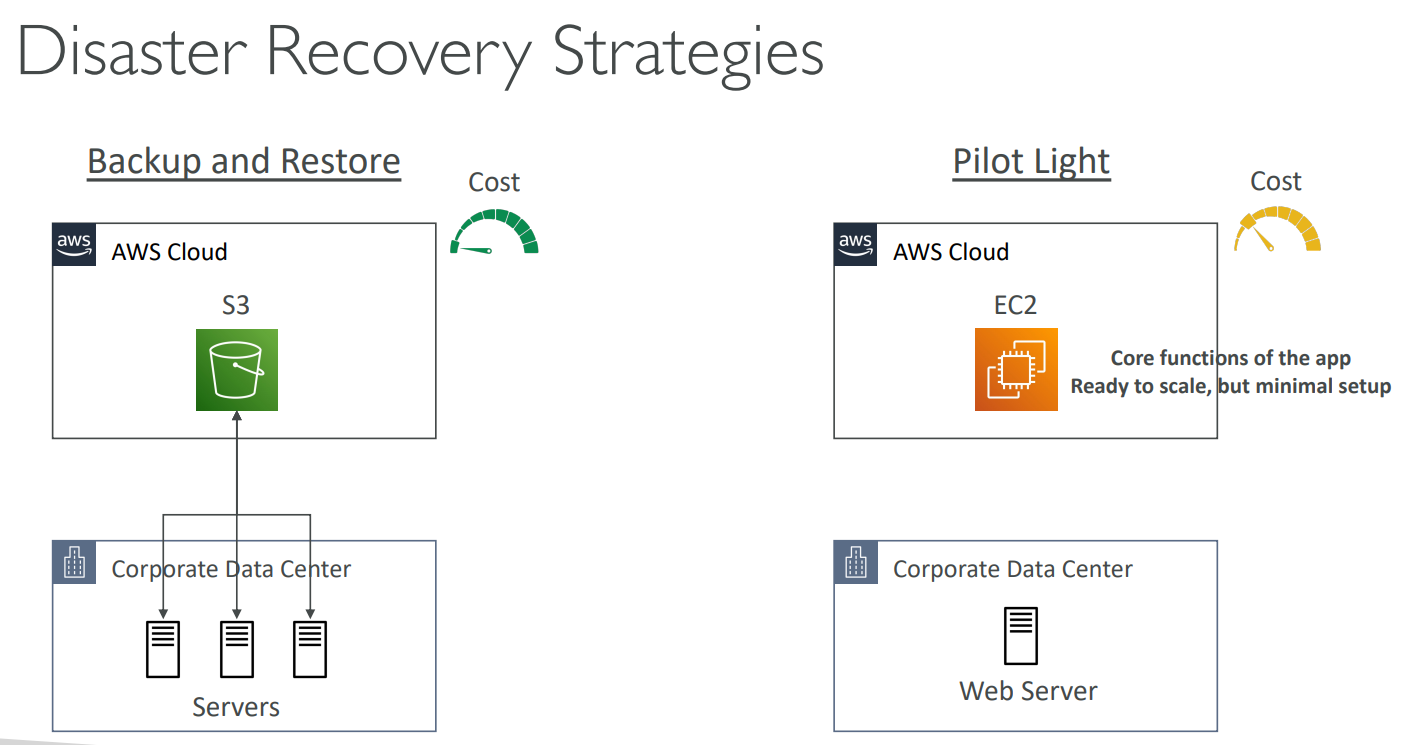Click the AWS logo in Pilot Light box
This screenshot has height=745, width=1401.
tap(855, 244)
